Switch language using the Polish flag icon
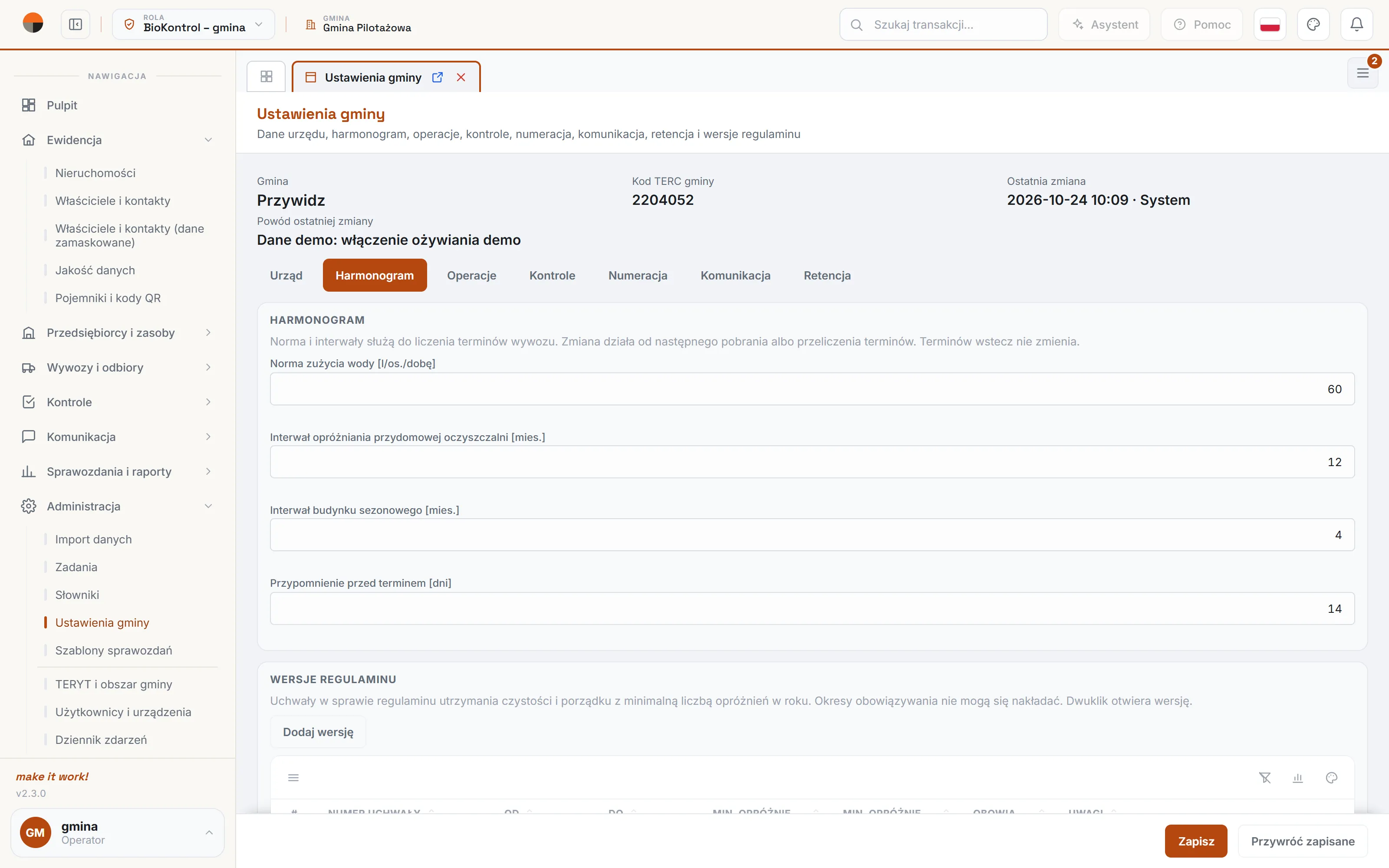Viewport: 1389px width, 868px height. (x=1270, y=25)
